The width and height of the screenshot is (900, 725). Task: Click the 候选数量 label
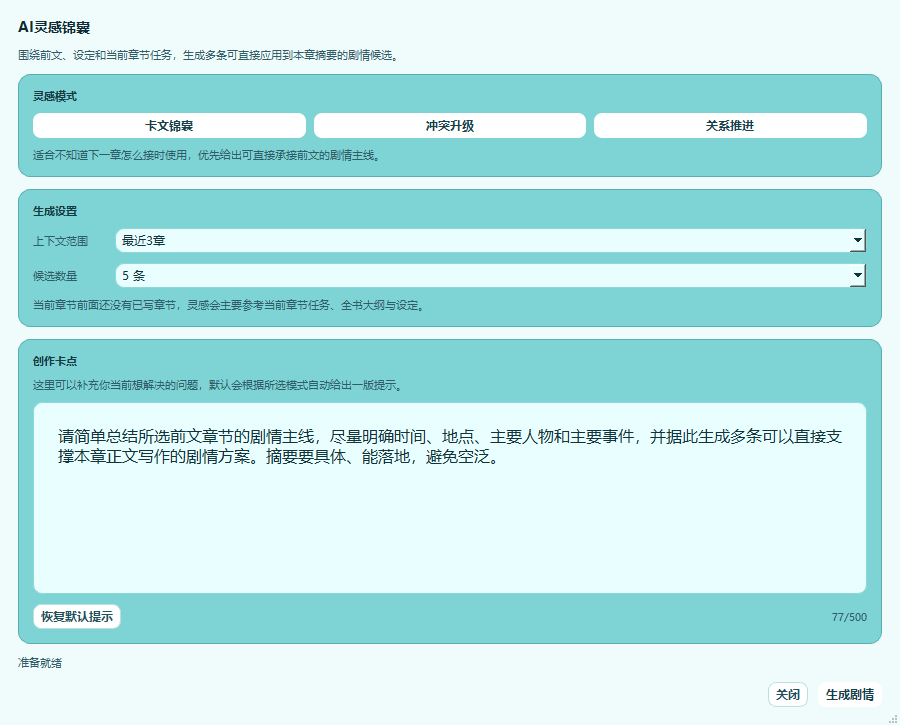55,276
